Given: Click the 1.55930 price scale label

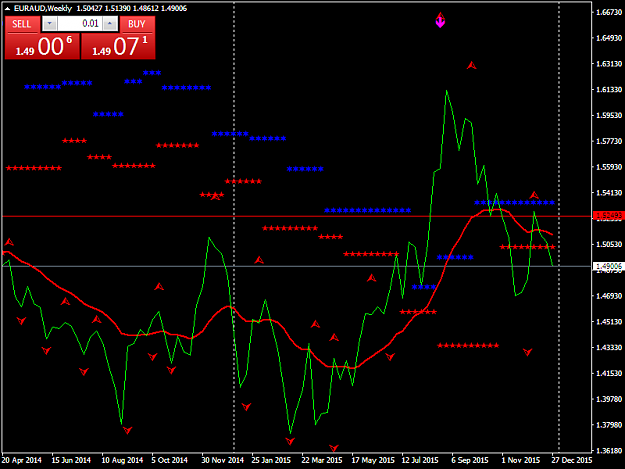Looking at the screenshot, I should pyautogui.click(x=609, y=167).
